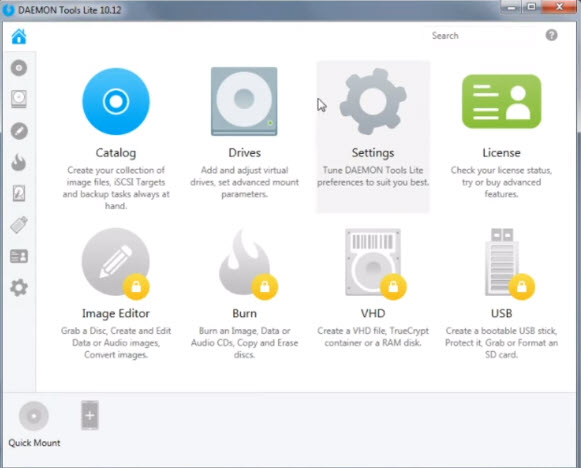Minimize the DAEMON Tools window

coord(511,7)
